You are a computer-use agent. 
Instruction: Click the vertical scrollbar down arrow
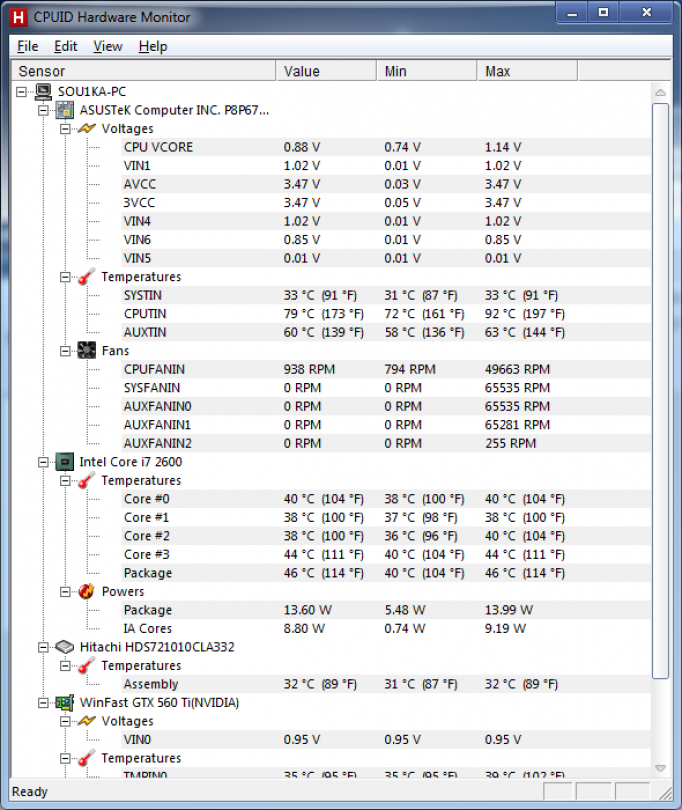pos(660,767)
